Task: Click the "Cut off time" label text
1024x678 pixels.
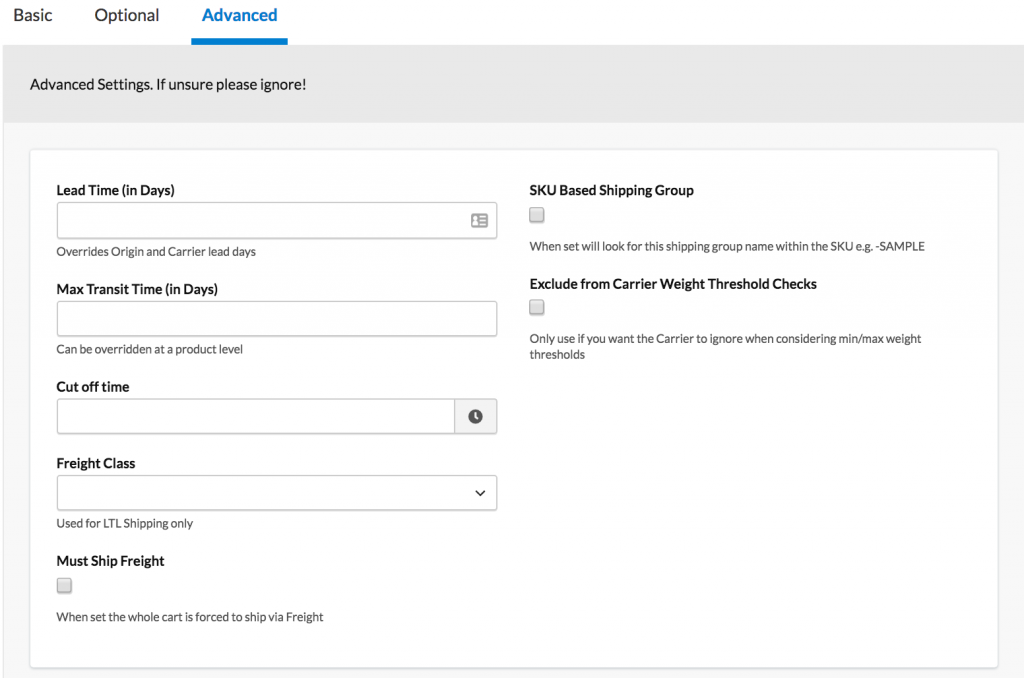Action: point(93,387)
